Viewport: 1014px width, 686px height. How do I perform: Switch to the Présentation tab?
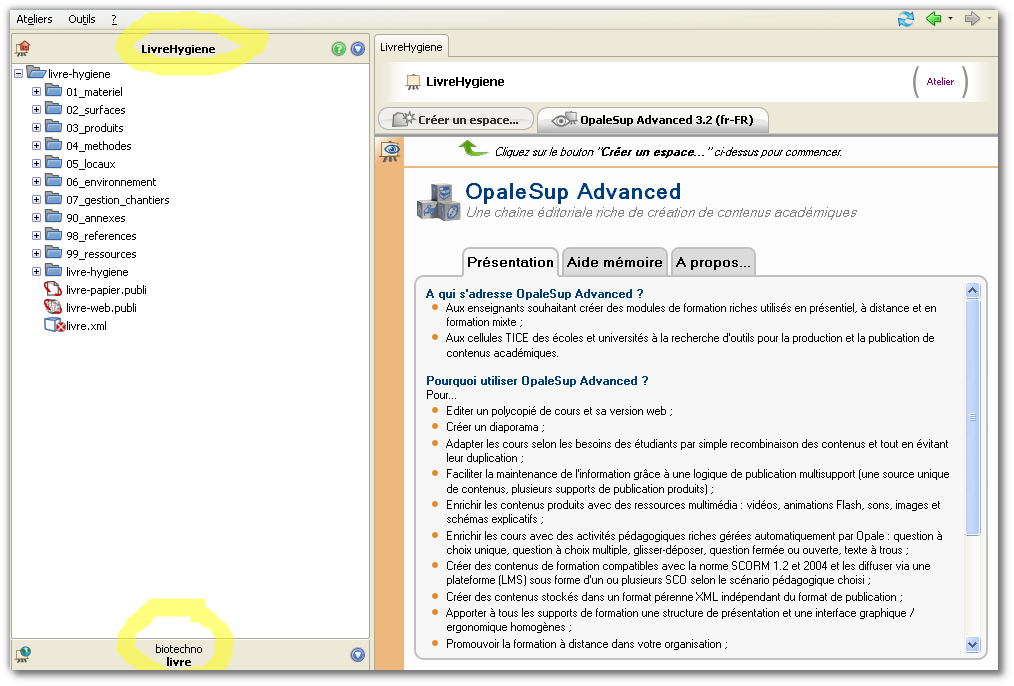click(510, 262)
